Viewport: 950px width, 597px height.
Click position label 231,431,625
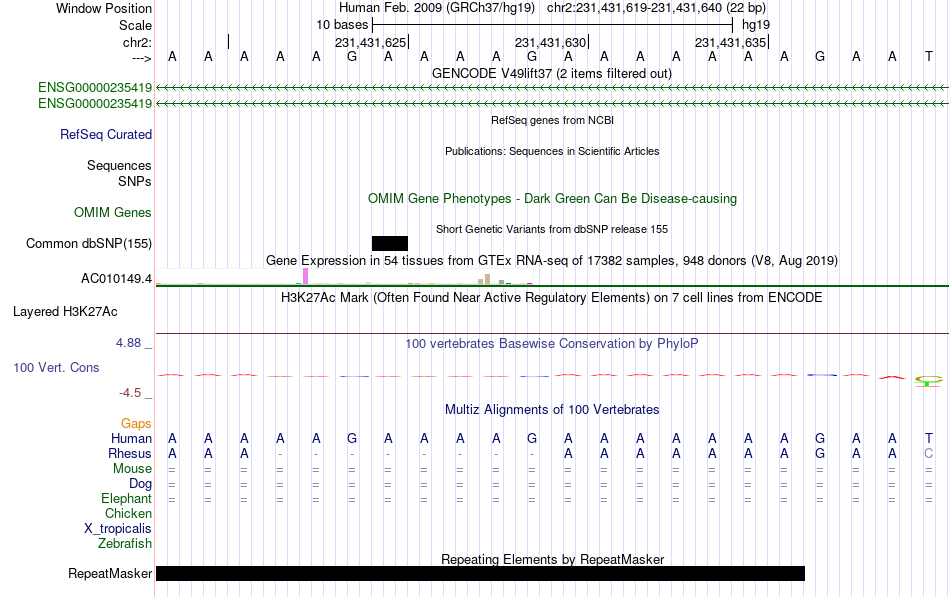pyautogui.click(x=370, y=42)
